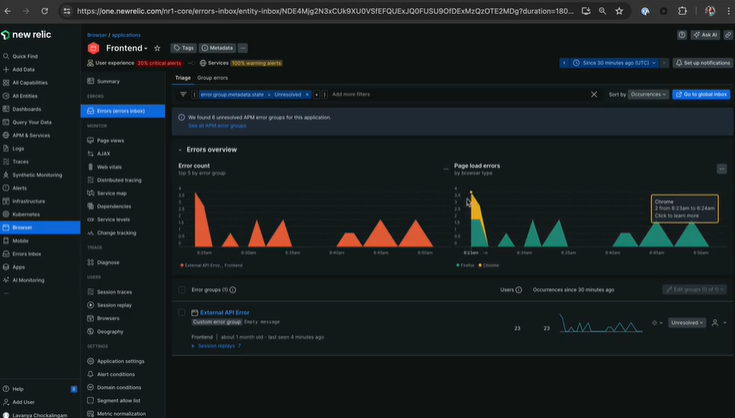Favorite the Frontend entity with the star
The width and height of the screenshot is (735, 418).
(158, 48)
